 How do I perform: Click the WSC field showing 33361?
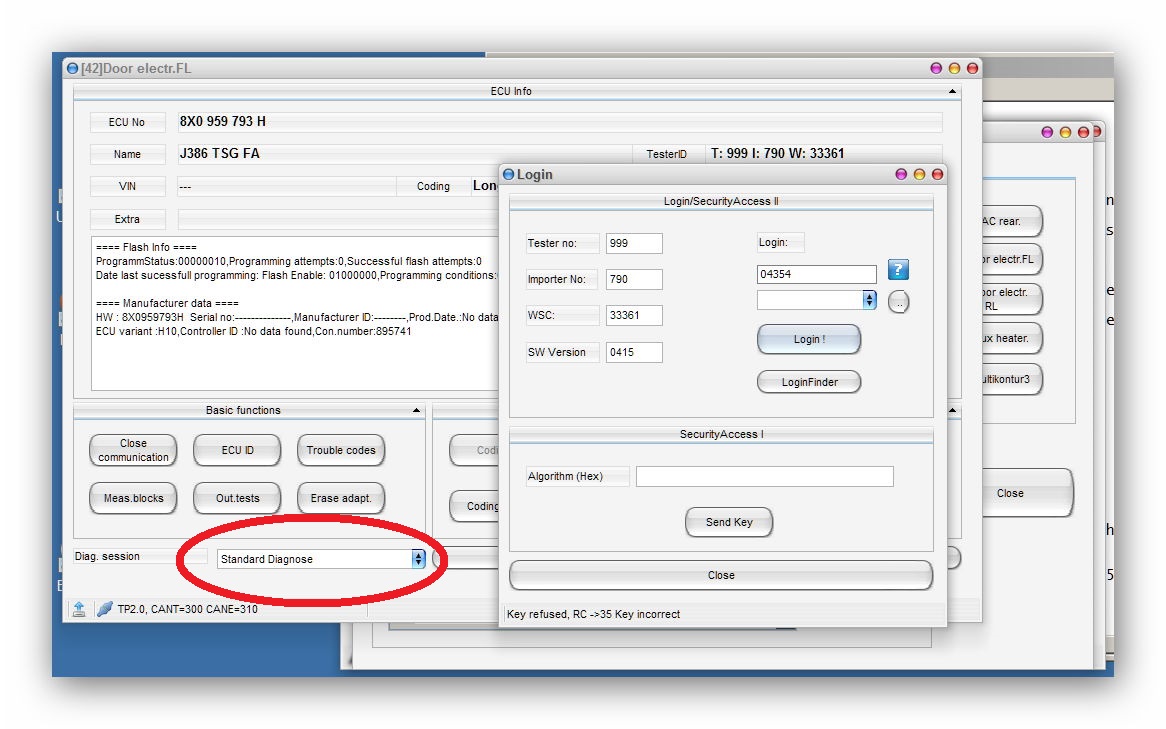[x=634, y=315]
